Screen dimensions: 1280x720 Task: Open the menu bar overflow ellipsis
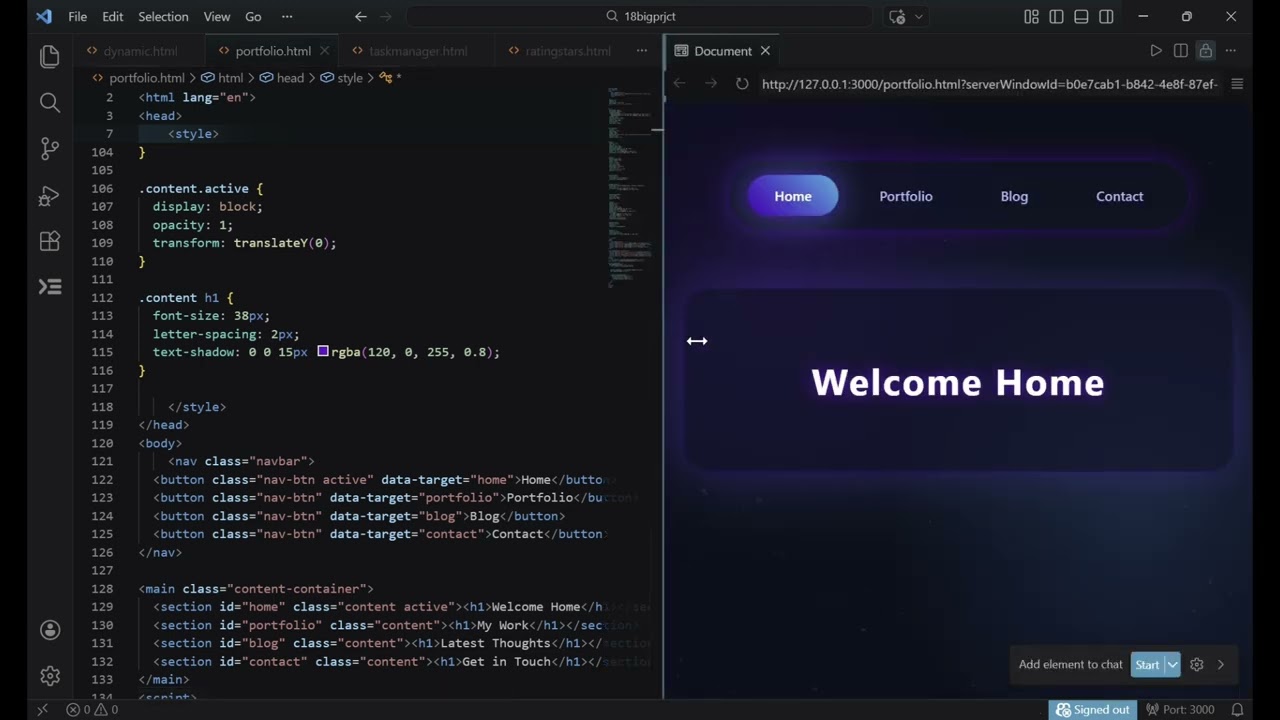coord(287,16)
